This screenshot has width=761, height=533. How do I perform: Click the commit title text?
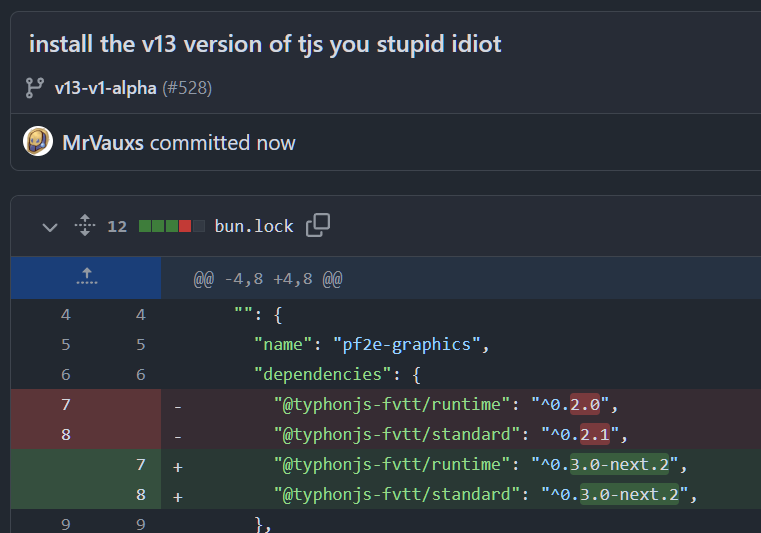pyautogui.click(x=265, y=44)
